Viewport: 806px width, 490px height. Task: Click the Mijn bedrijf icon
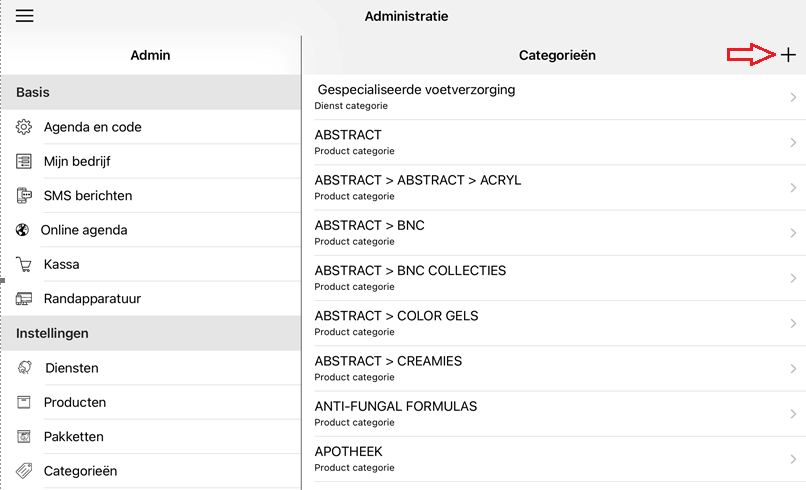pyautogui.click(x=24, y=161)
